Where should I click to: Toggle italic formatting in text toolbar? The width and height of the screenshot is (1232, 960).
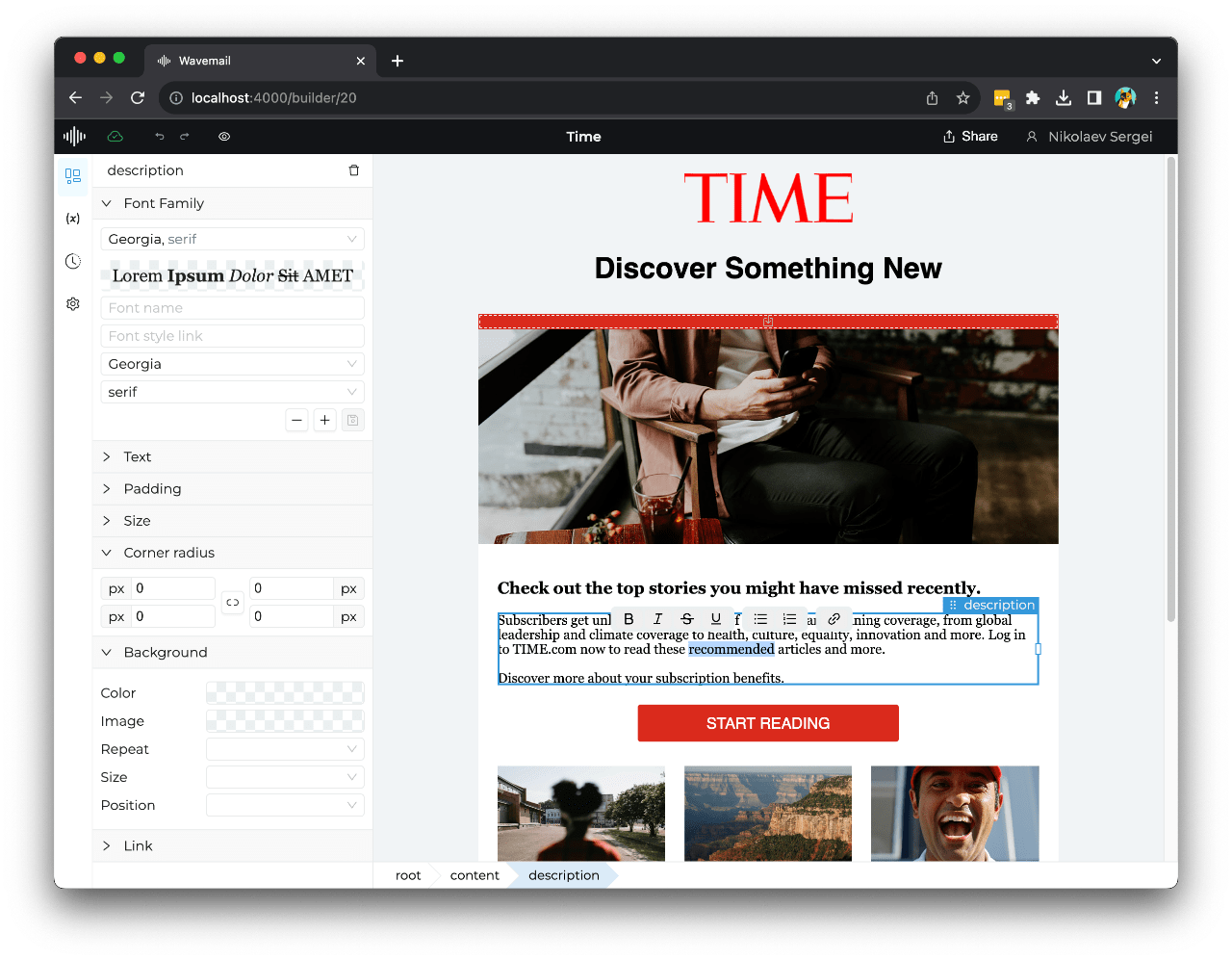657,619
